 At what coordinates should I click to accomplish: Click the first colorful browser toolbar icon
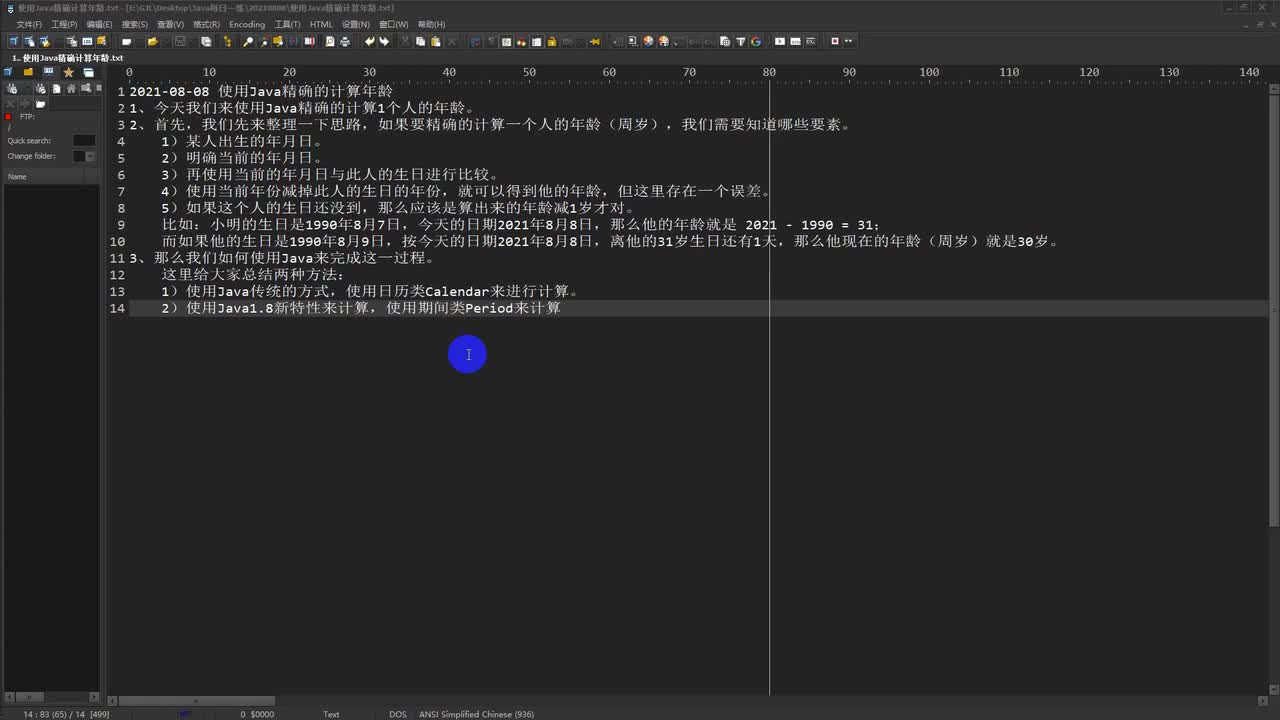coord(648,41)
